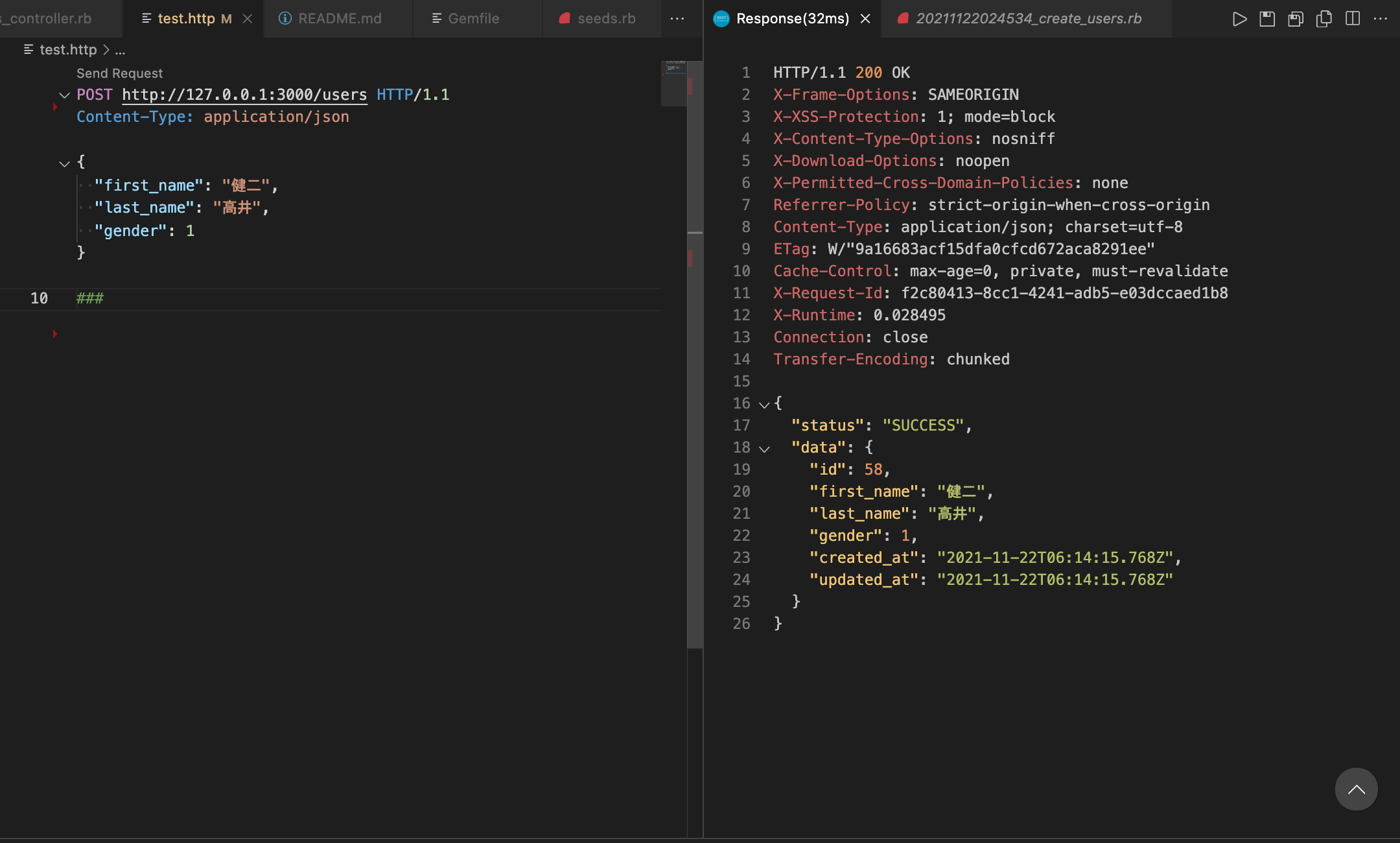Open the Gemfile tab

pyautogui.click(x=473, y=19)
